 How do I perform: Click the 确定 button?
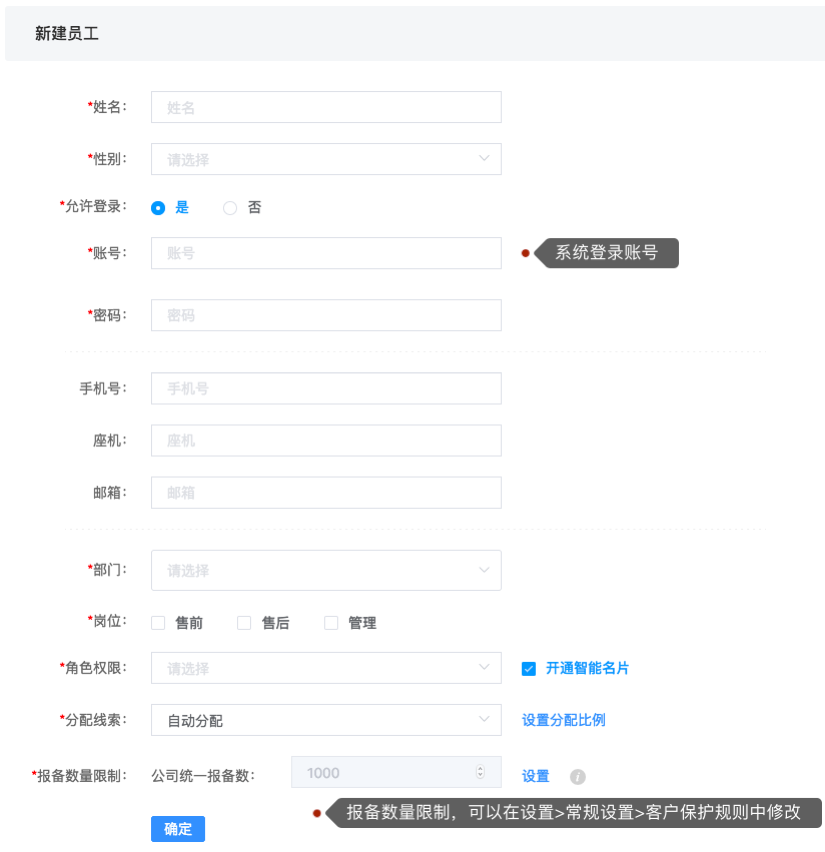pos(178,829)
